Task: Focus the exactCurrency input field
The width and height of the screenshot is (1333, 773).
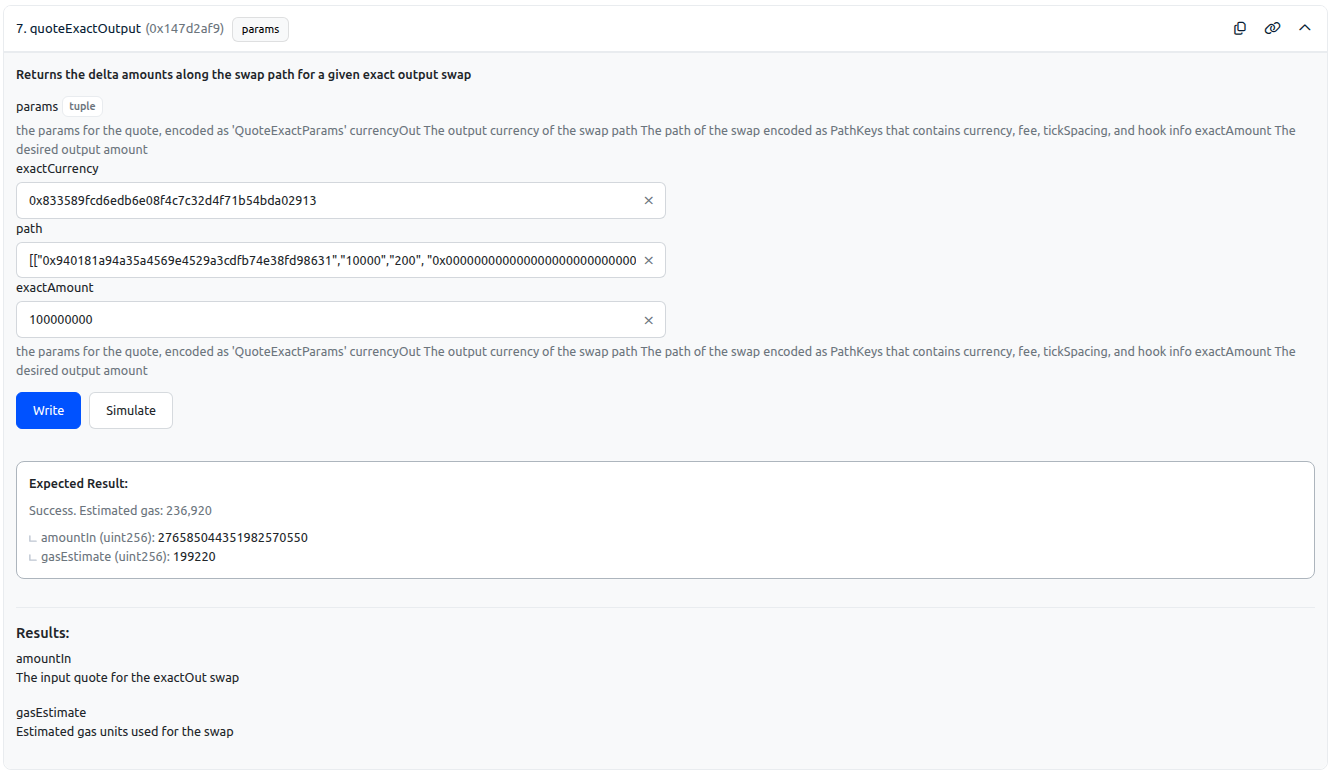Action: click(x=330, y=201)
